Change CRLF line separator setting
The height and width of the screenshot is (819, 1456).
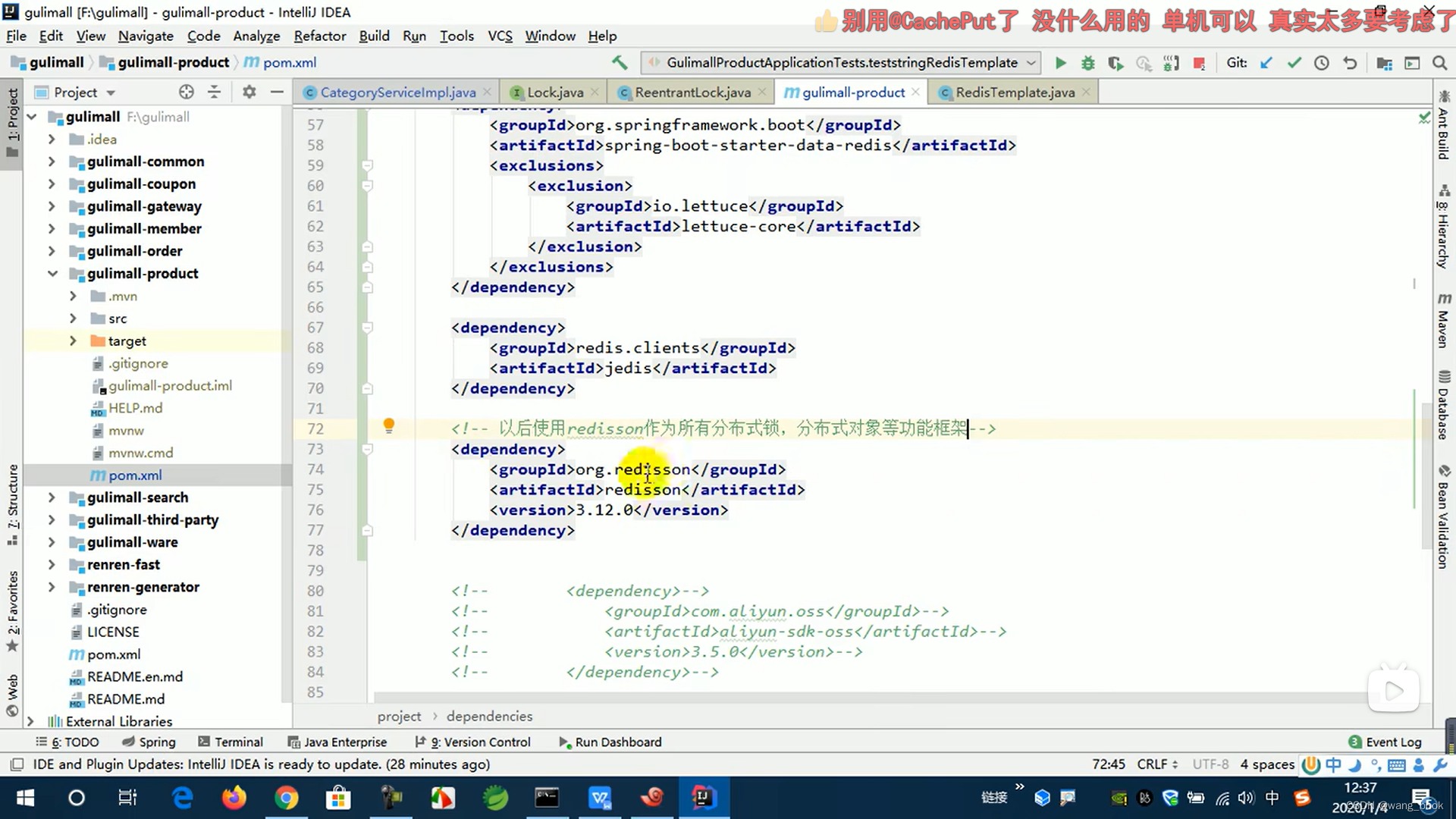1157,764
